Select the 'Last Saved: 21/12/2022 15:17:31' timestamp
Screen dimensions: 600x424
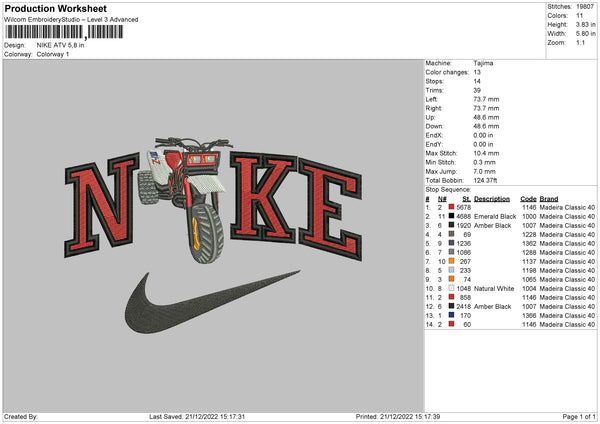tap(197, 417)
